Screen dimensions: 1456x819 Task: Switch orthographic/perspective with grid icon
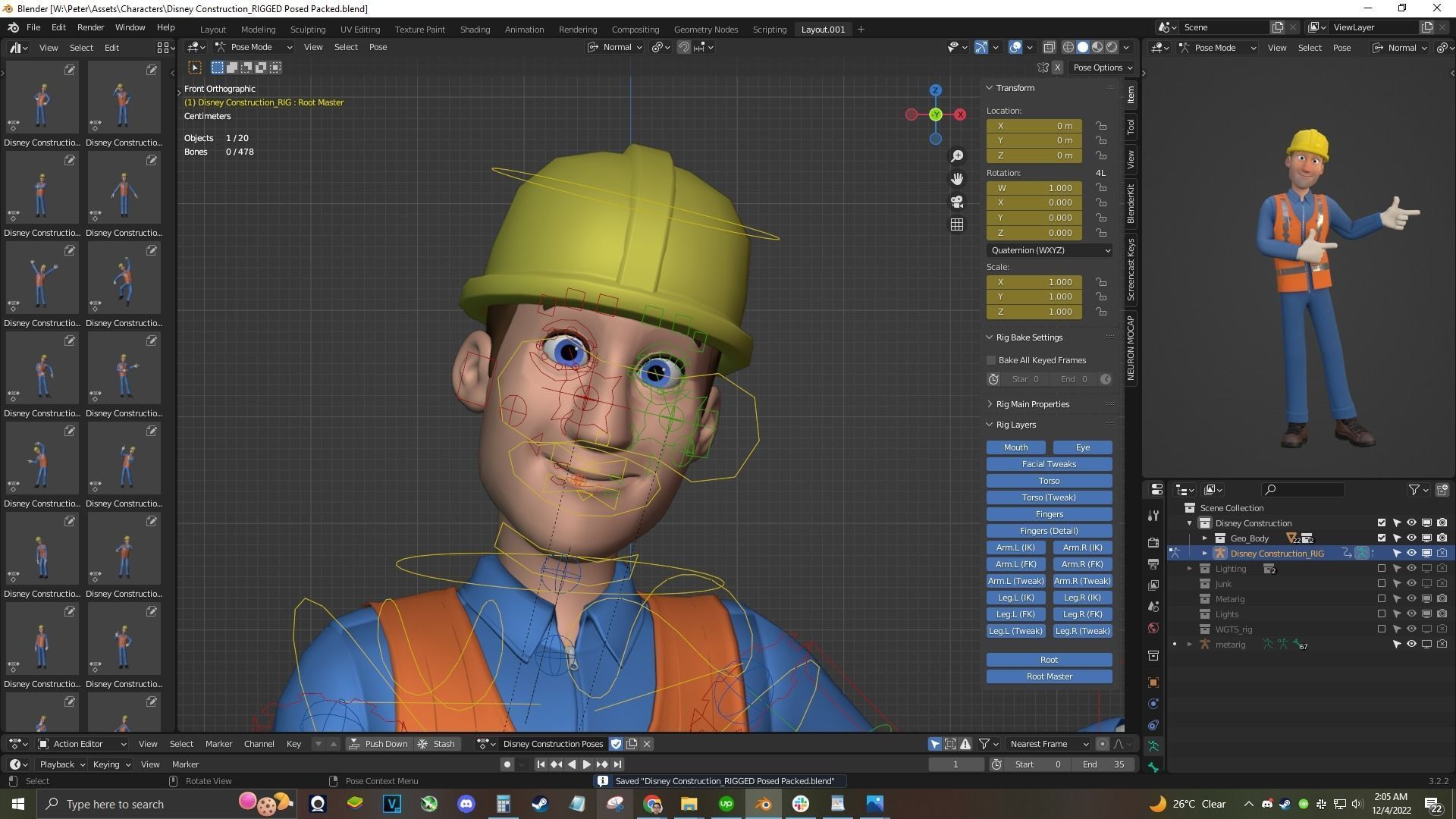[x=957, y=224]
